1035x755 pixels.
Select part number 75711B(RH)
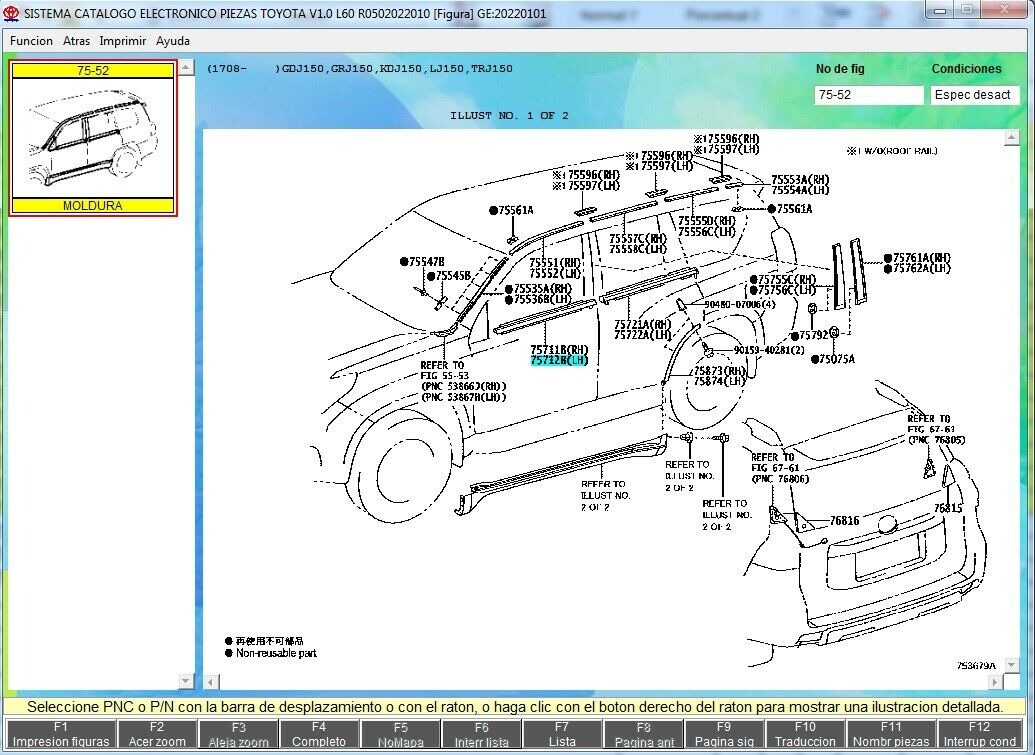(558, 350)
